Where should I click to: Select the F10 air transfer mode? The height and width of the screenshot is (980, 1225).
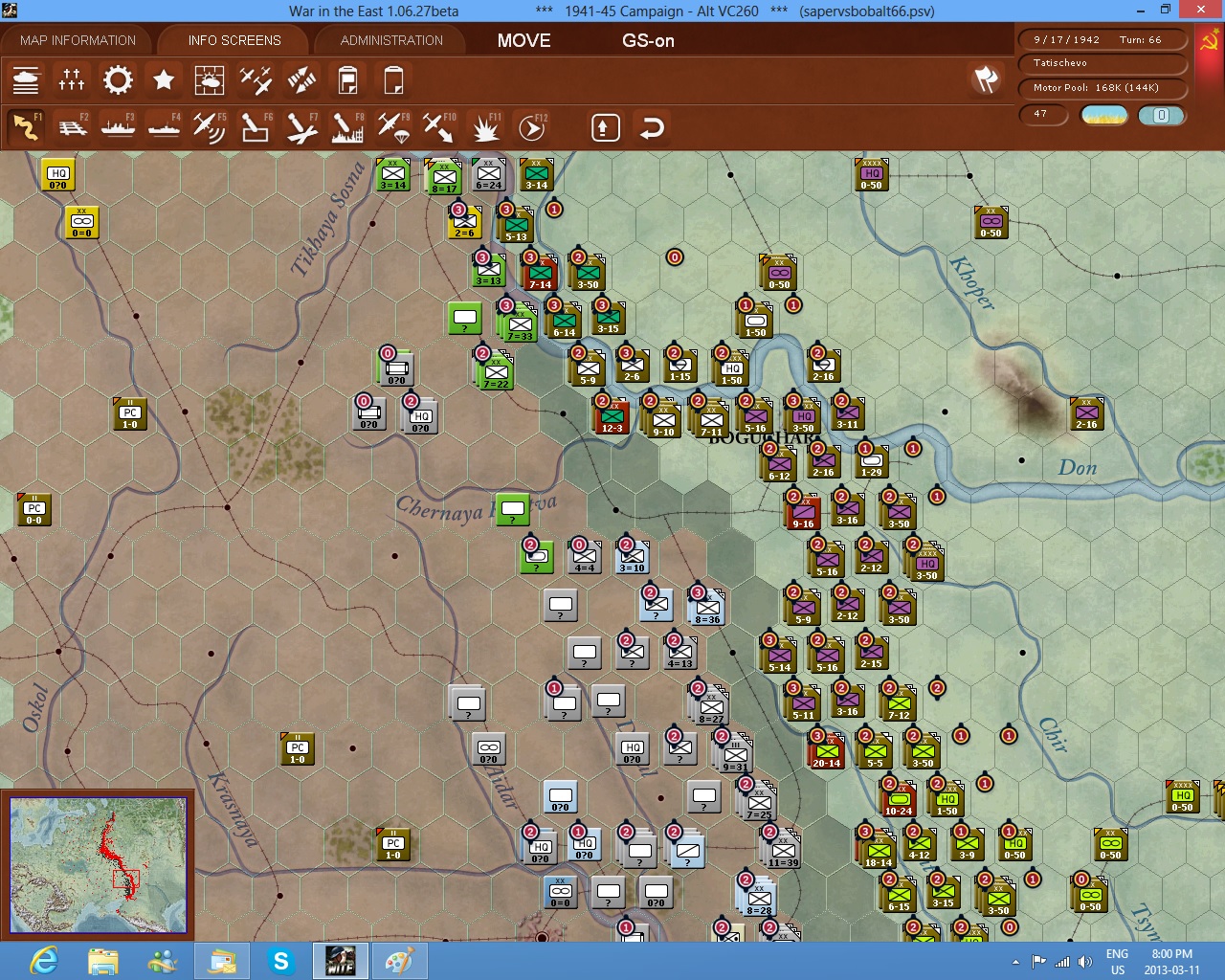pos(439,127)
